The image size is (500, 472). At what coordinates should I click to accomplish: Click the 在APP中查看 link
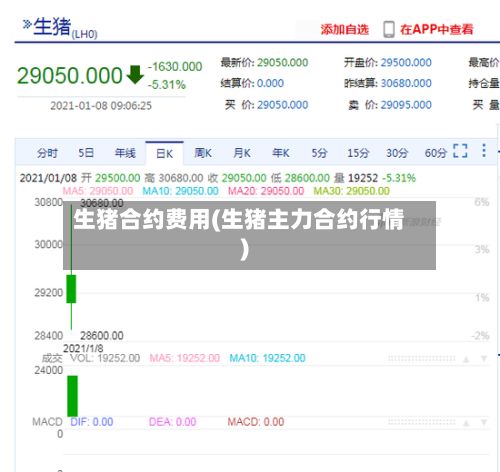tap(437, 30)
